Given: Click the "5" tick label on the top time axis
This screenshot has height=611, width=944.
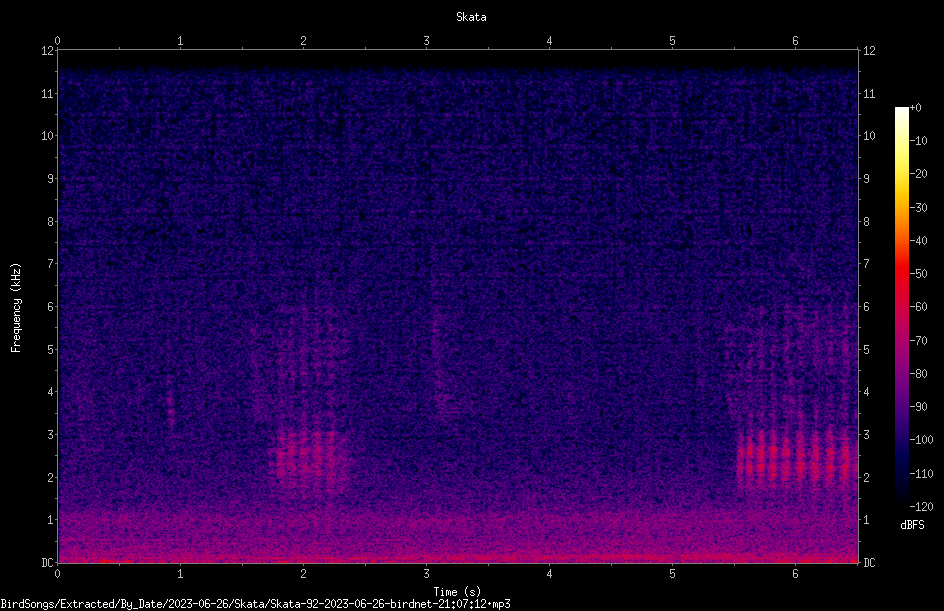Looking at the screenshot, I should click(672, 41).
